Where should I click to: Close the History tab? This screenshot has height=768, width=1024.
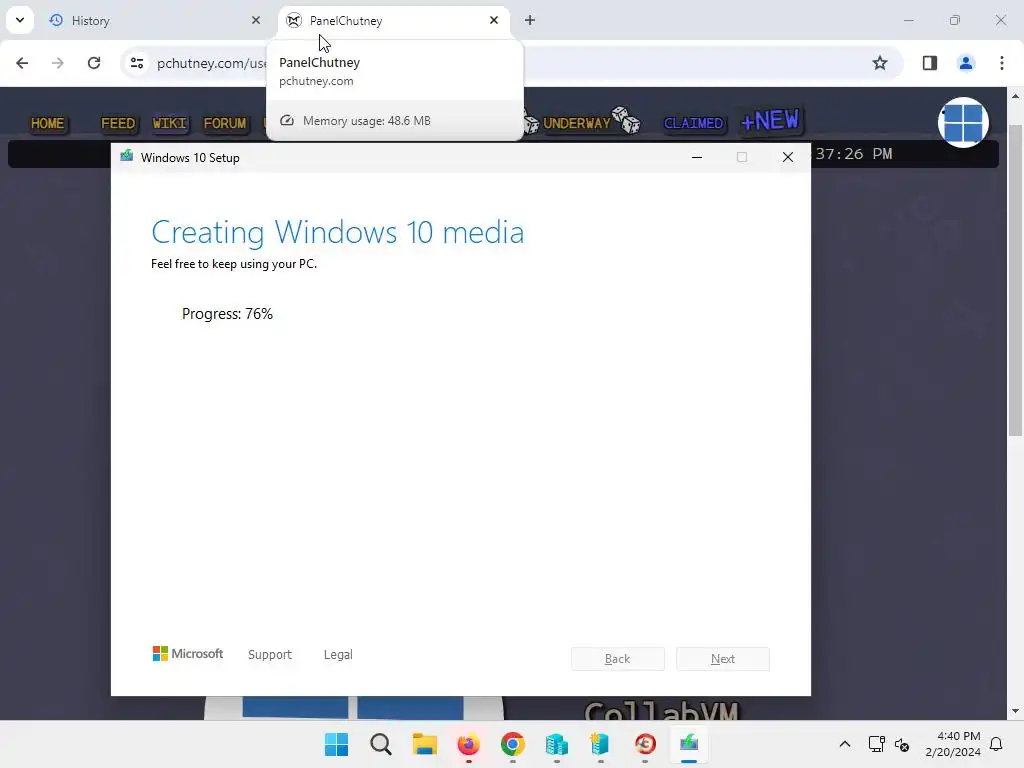pyautogui.click(x=256, y=20)
